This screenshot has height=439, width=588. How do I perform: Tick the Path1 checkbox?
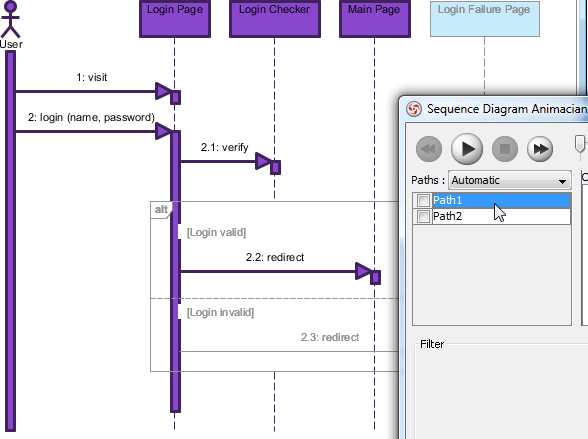tap(423, 200)
